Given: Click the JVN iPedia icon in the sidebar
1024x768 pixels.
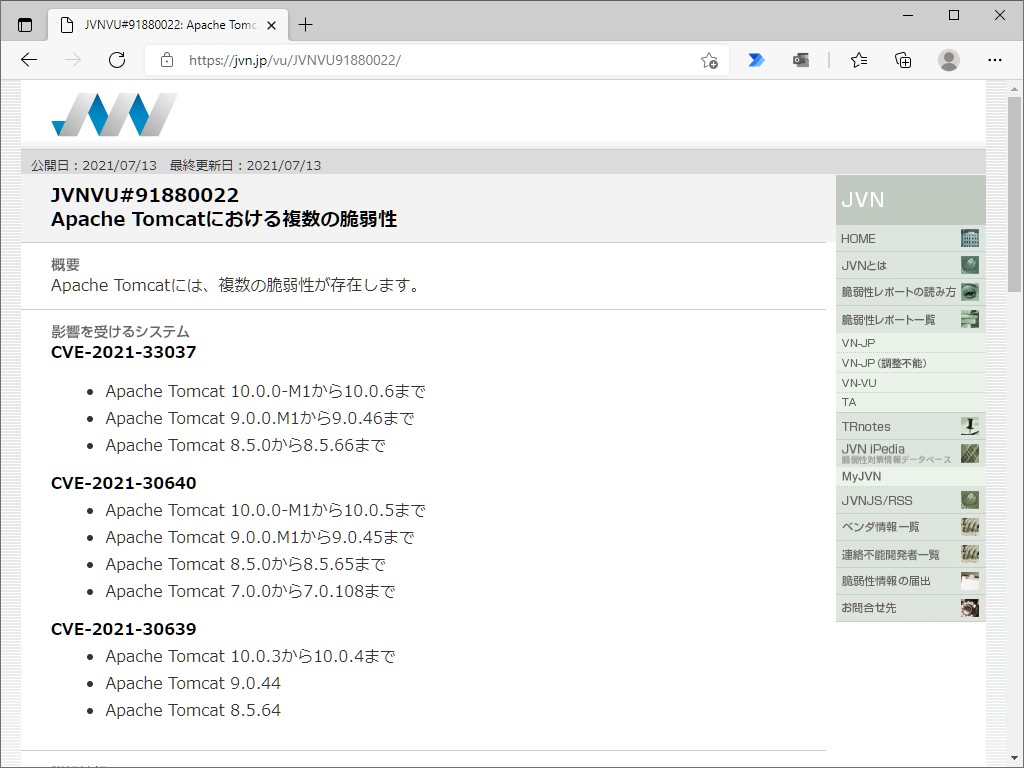Looking at the screenshot, I should pos(969,453).
